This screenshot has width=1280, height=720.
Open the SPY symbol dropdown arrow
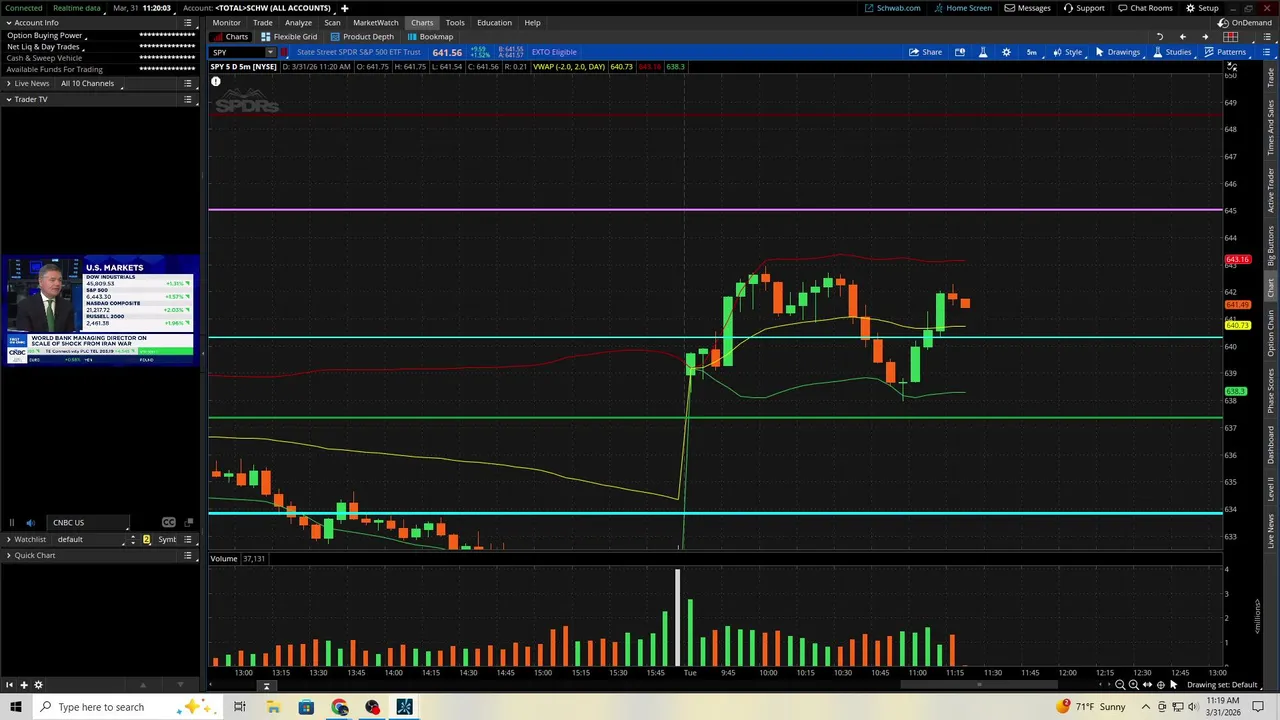(270, 52)
